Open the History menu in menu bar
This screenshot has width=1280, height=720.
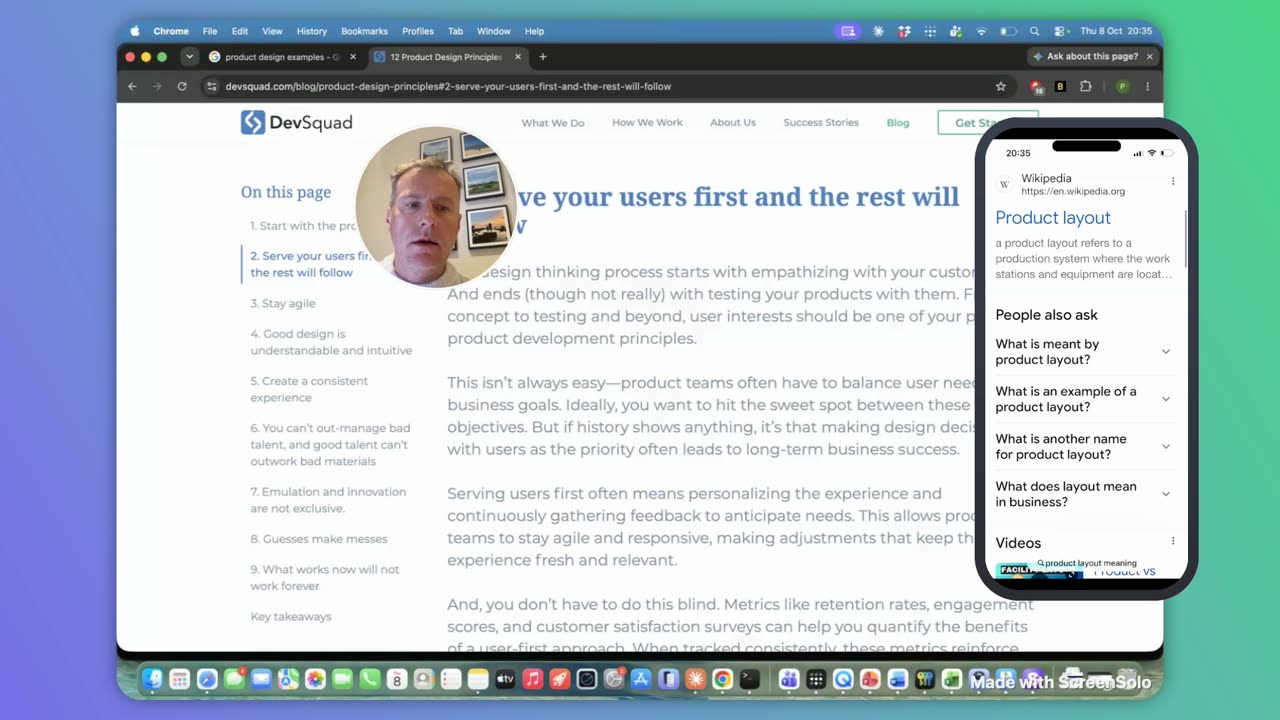point(312,31)
